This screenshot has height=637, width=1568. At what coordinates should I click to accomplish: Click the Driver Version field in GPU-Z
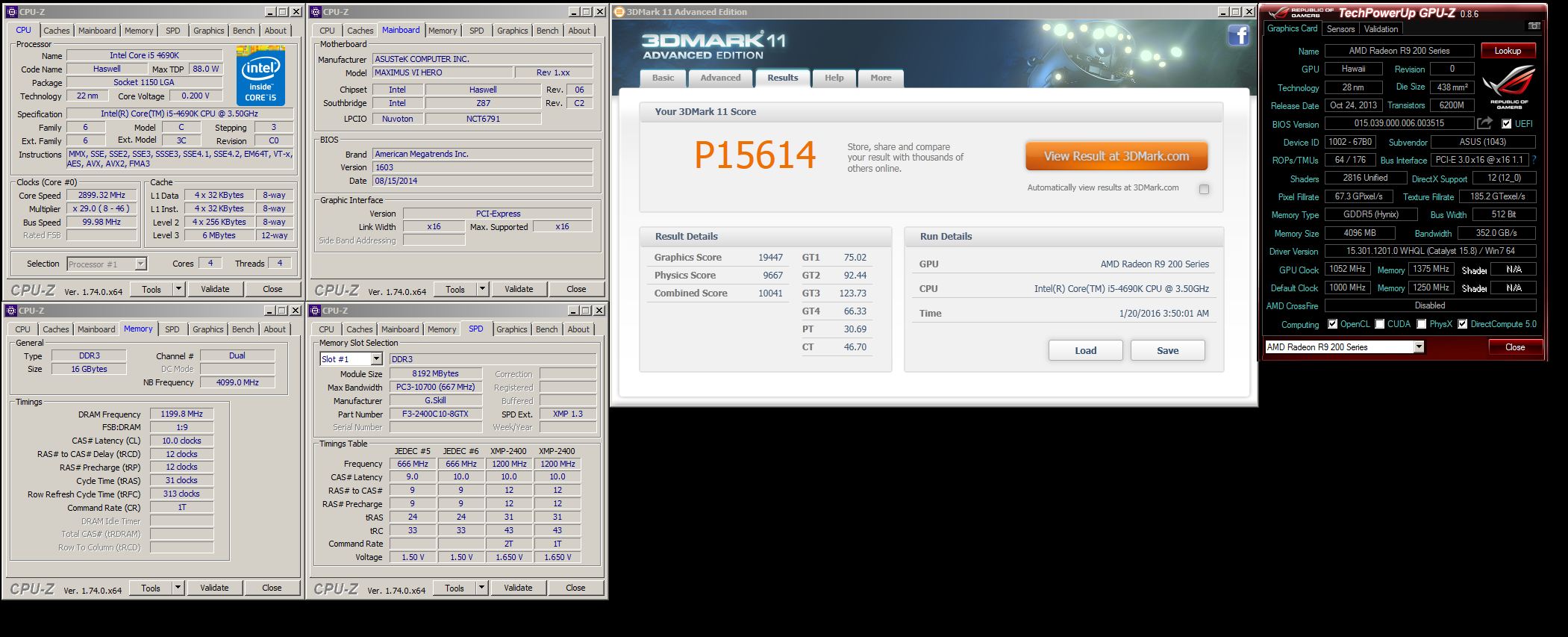pos(1431,251)
